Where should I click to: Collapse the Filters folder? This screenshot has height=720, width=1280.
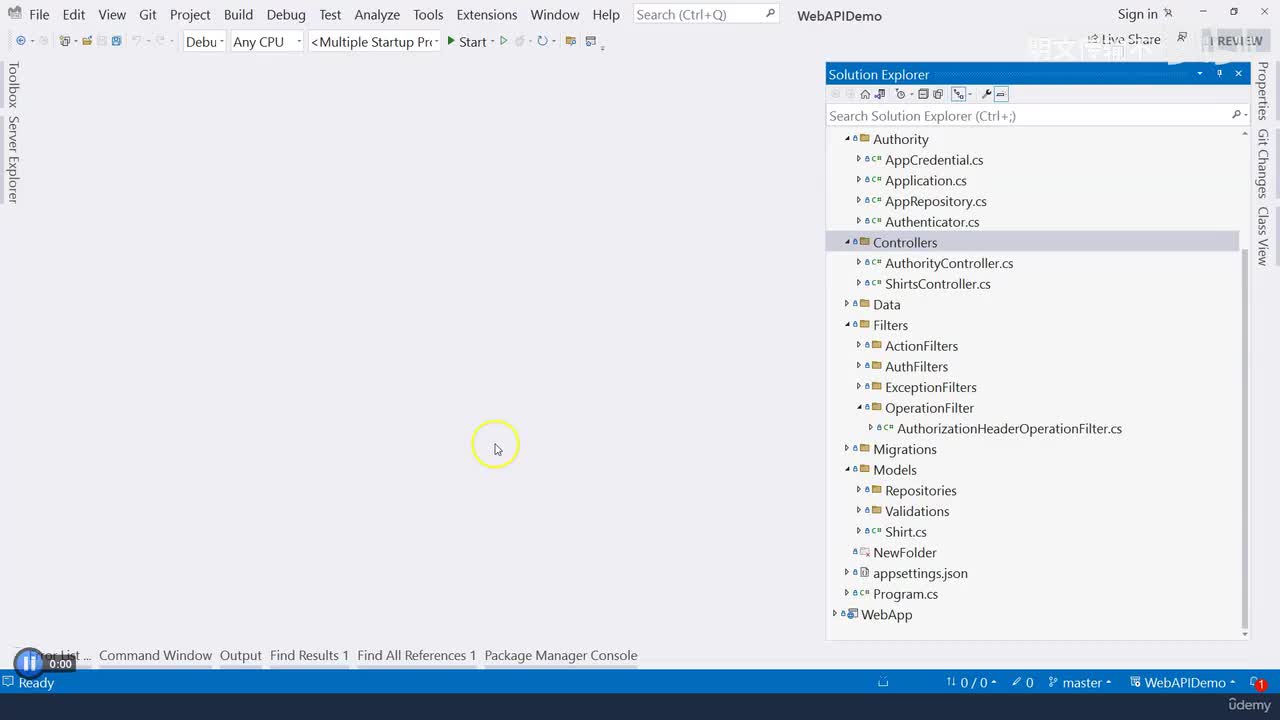coord(848,325)
